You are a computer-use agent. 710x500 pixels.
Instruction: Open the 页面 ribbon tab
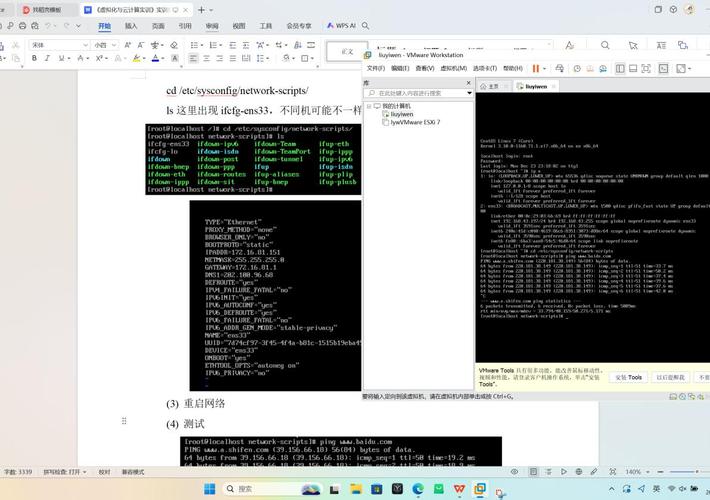click(x=158, y=26)
